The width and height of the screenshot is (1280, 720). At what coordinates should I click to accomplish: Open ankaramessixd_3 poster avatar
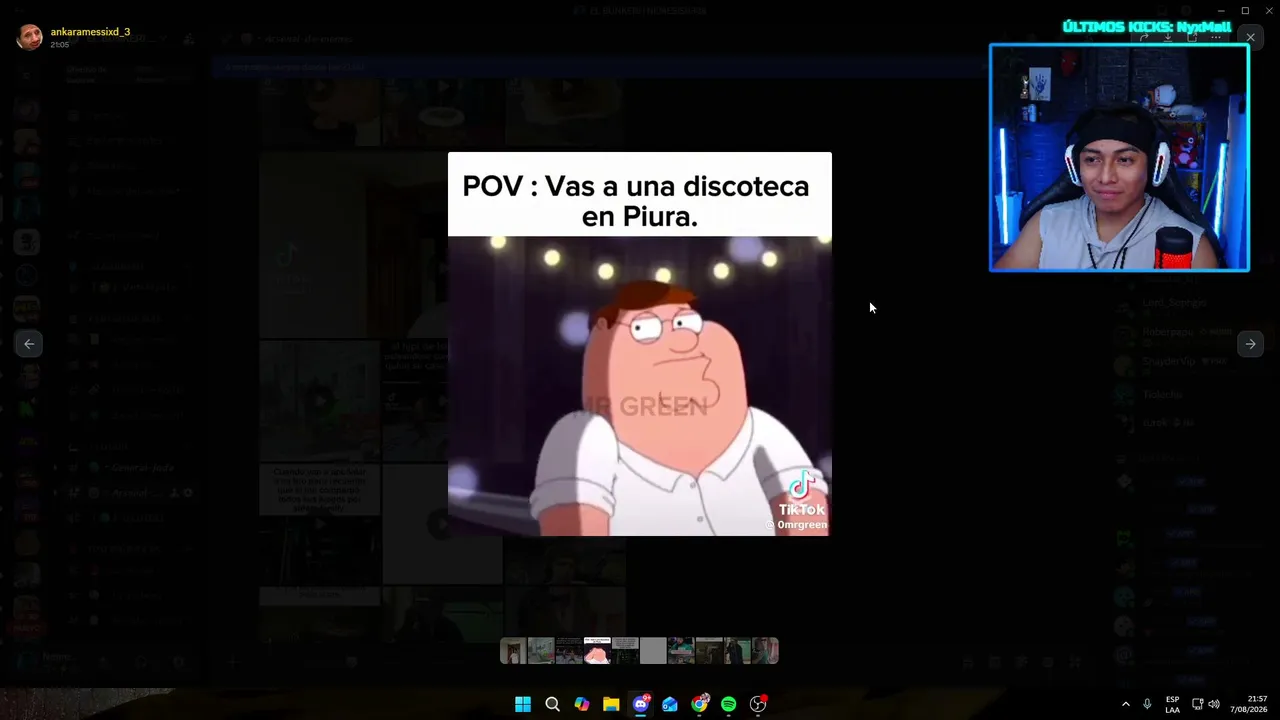point(30,37)
